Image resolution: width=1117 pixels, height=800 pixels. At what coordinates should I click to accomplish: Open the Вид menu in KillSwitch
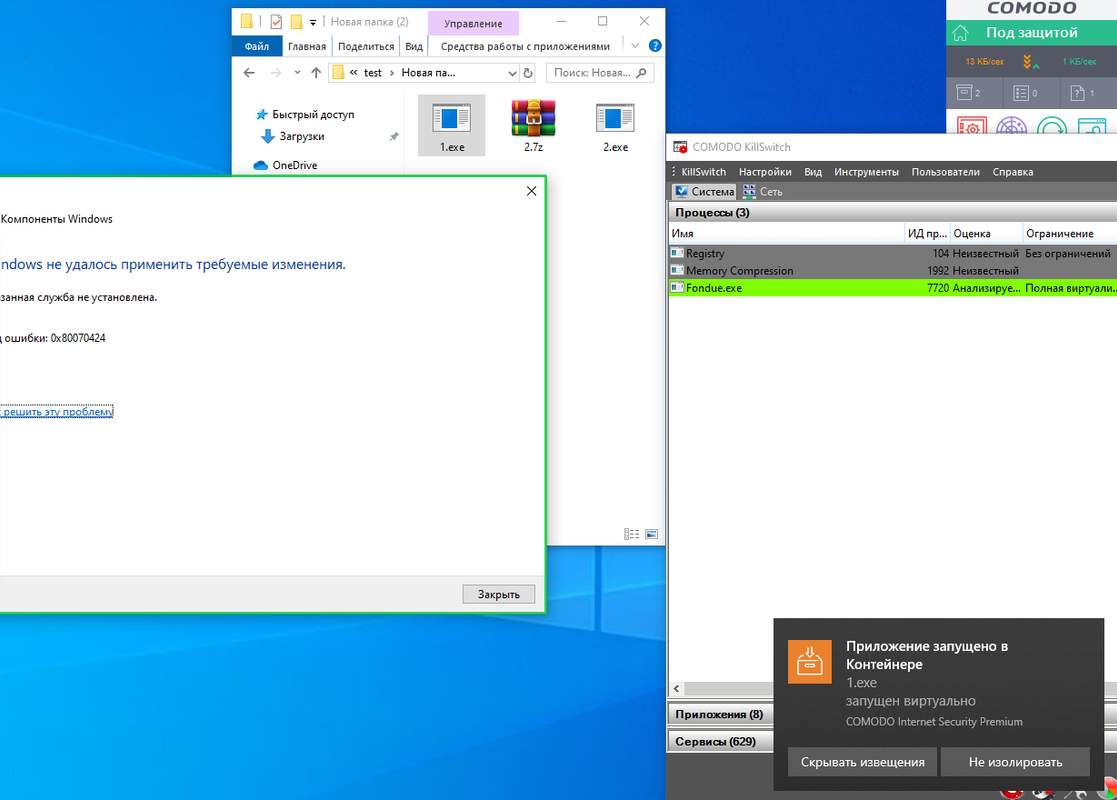(x=812, y=172)
